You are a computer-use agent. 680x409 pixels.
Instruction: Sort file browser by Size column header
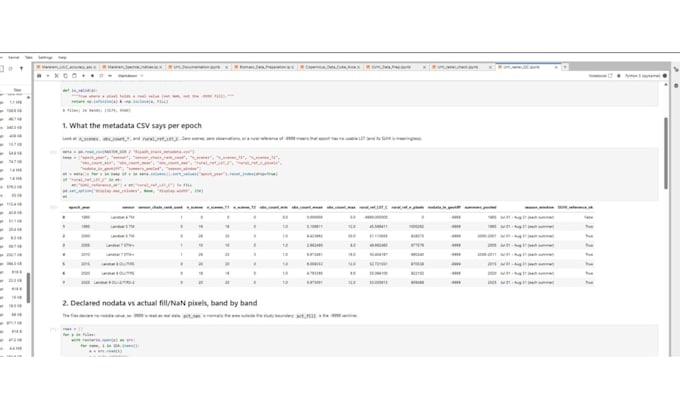[x=17, y=90]
